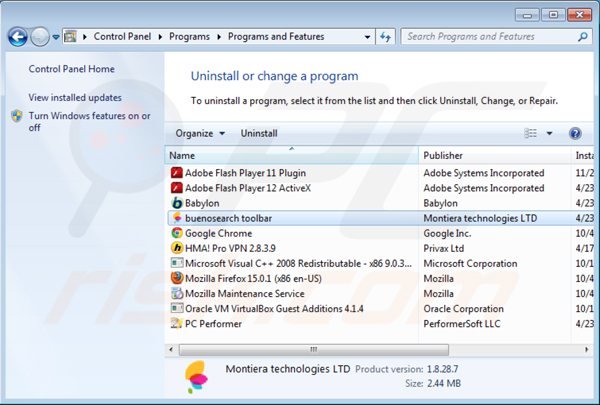Click Uninstall in the toolbar
Image resolution: width=600 pixels, height=405 pixels.
(259, 133)
